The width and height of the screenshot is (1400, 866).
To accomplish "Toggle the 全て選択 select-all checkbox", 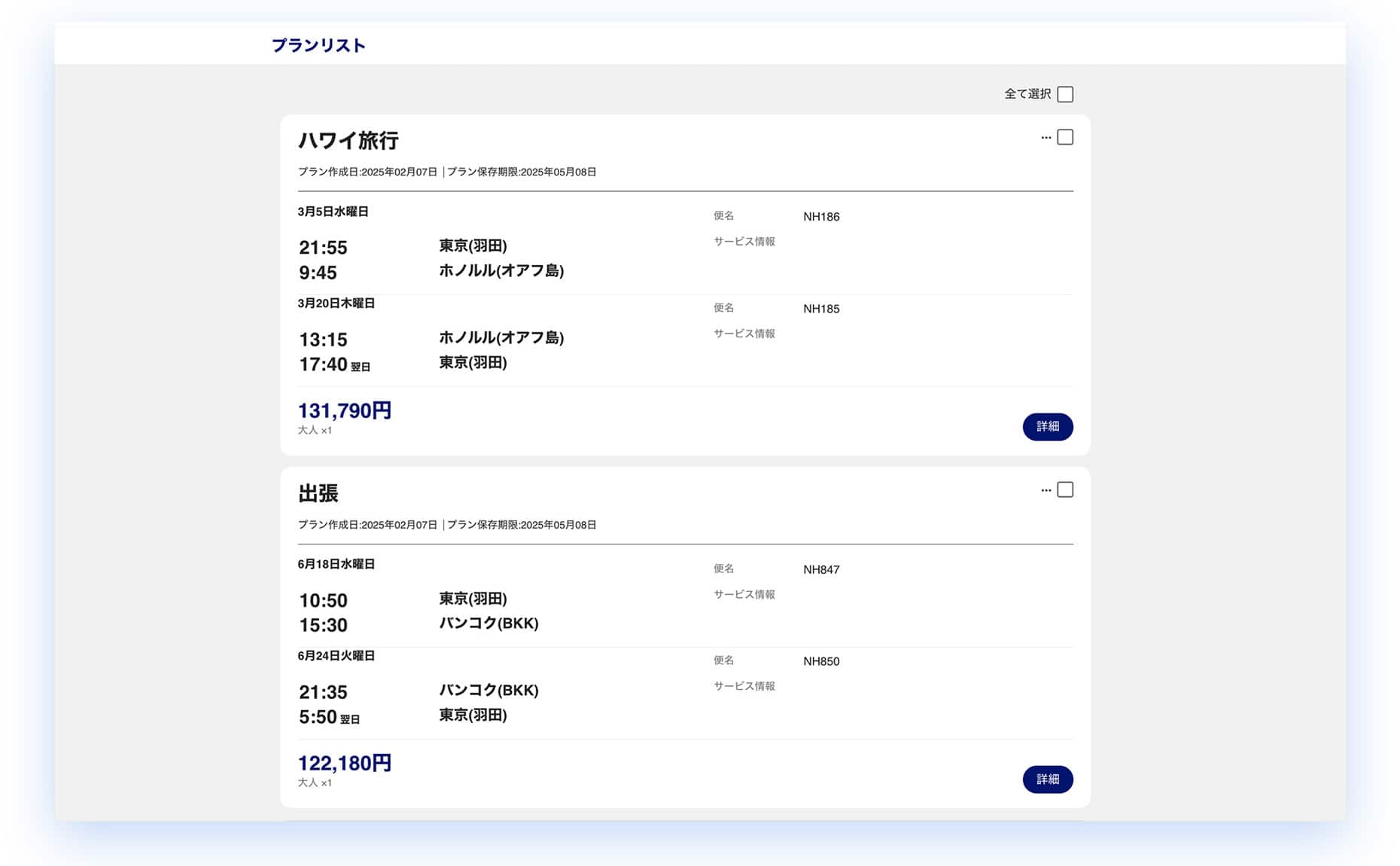I will 1065,94.
